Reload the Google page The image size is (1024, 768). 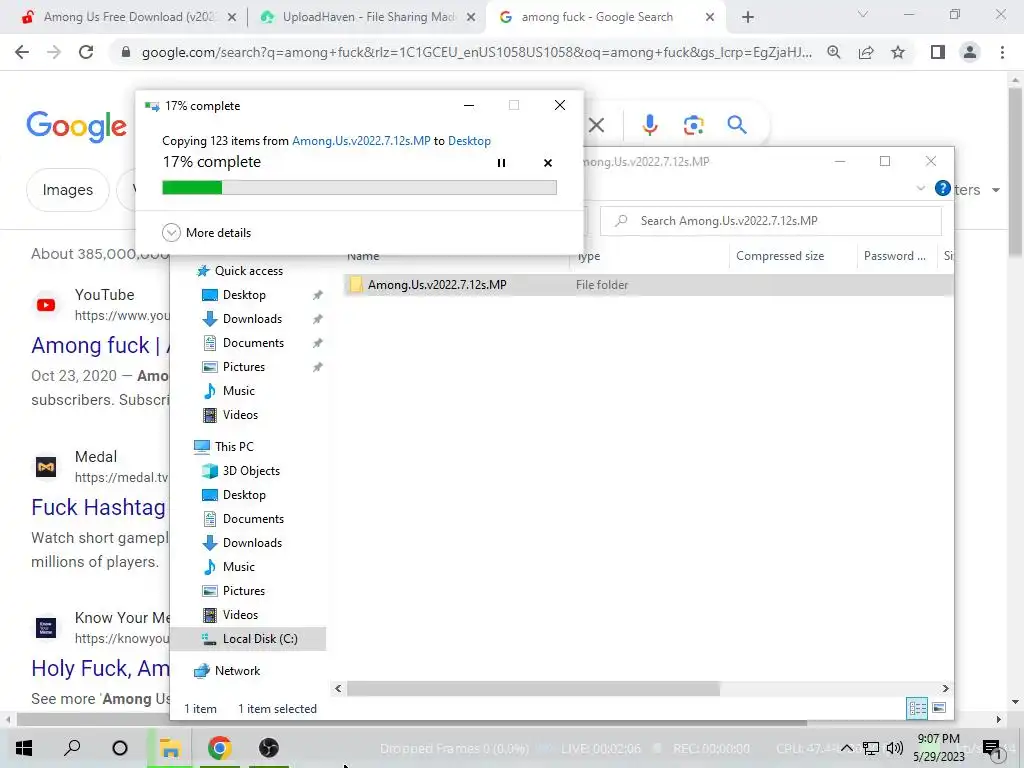86,52
